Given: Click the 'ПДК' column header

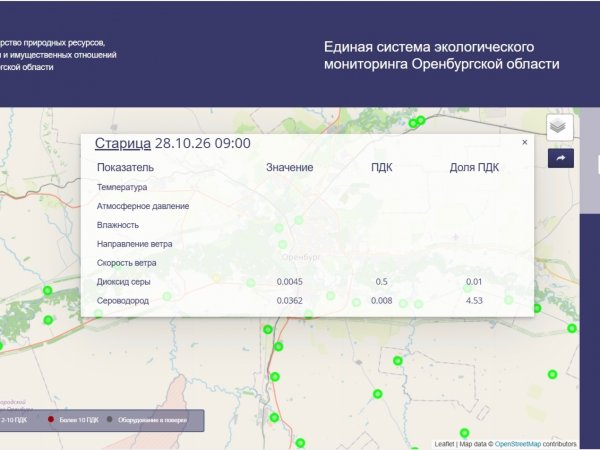Looking at the screenshot, I should click(x=382, y=167).
